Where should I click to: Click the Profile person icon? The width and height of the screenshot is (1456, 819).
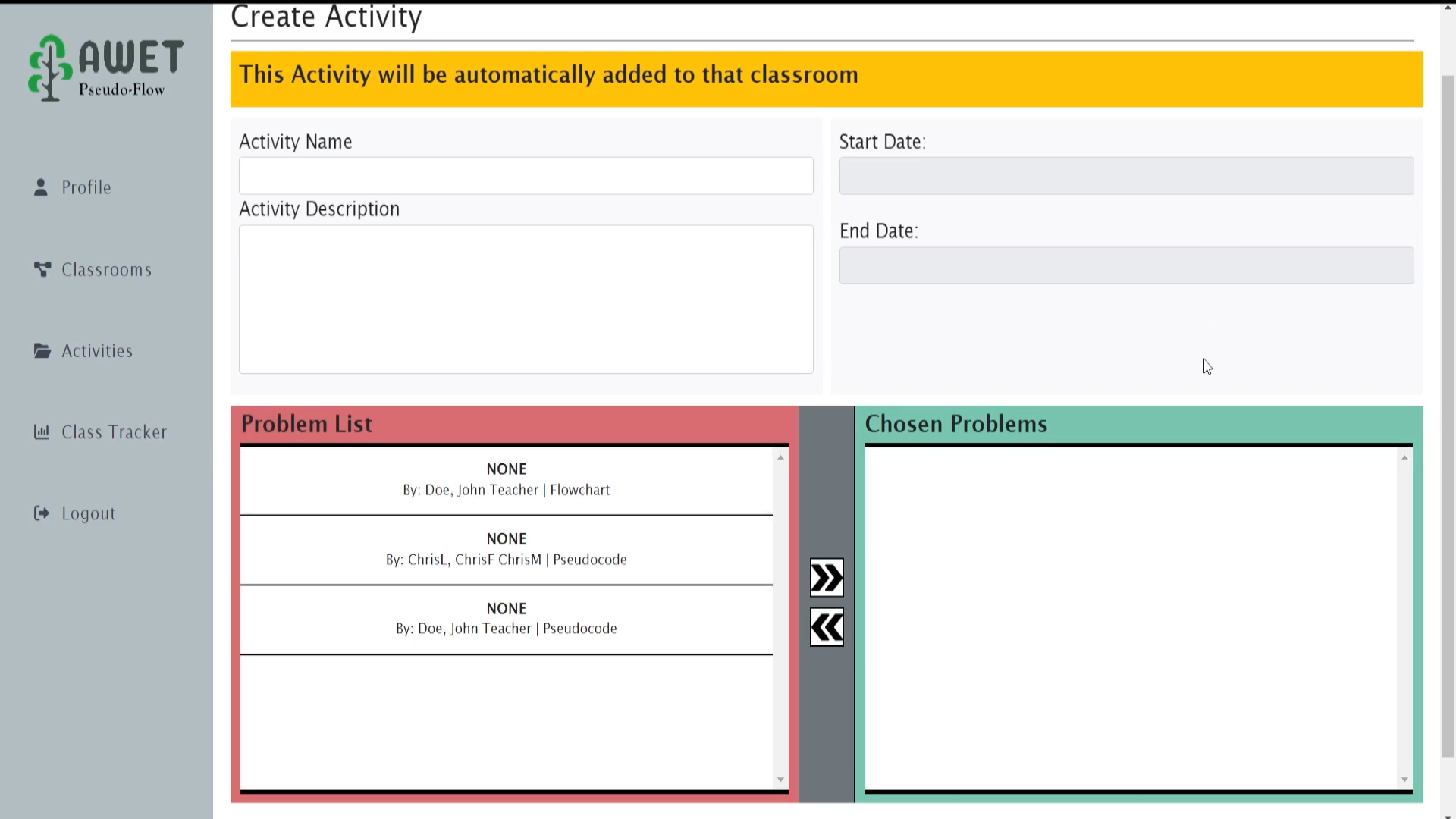[41, 187]
